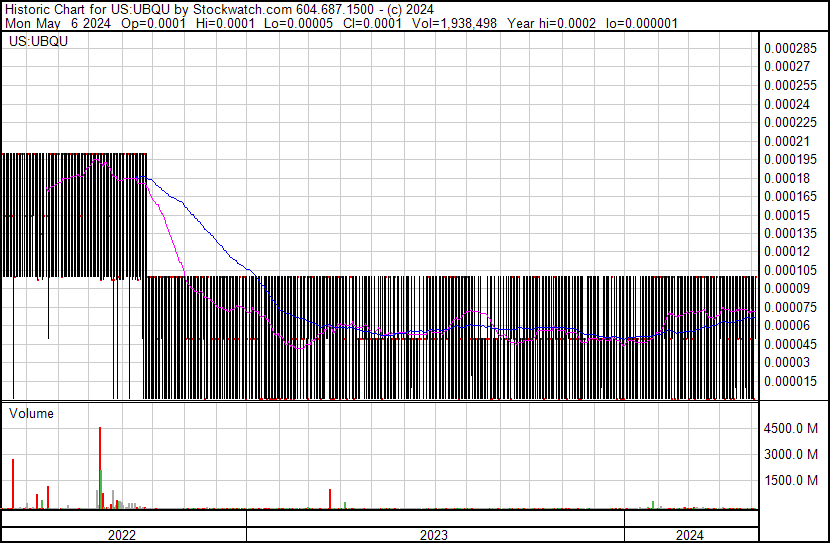
Task: Click the 0.00021 price axis label
Action: (787, 141)
